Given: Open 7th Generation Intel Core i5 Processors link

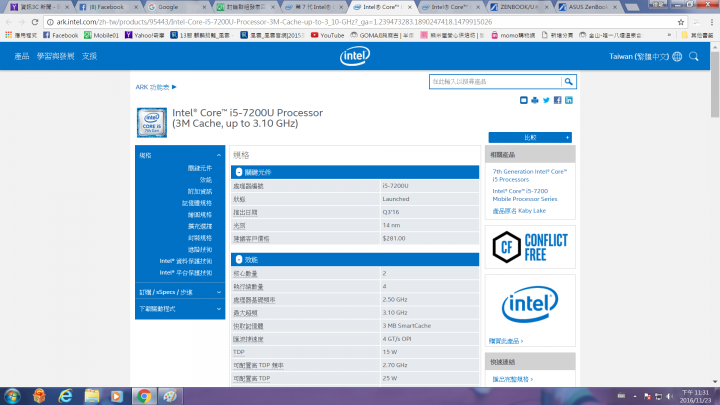Looking at the screenshot, I should tap(530, 175).
